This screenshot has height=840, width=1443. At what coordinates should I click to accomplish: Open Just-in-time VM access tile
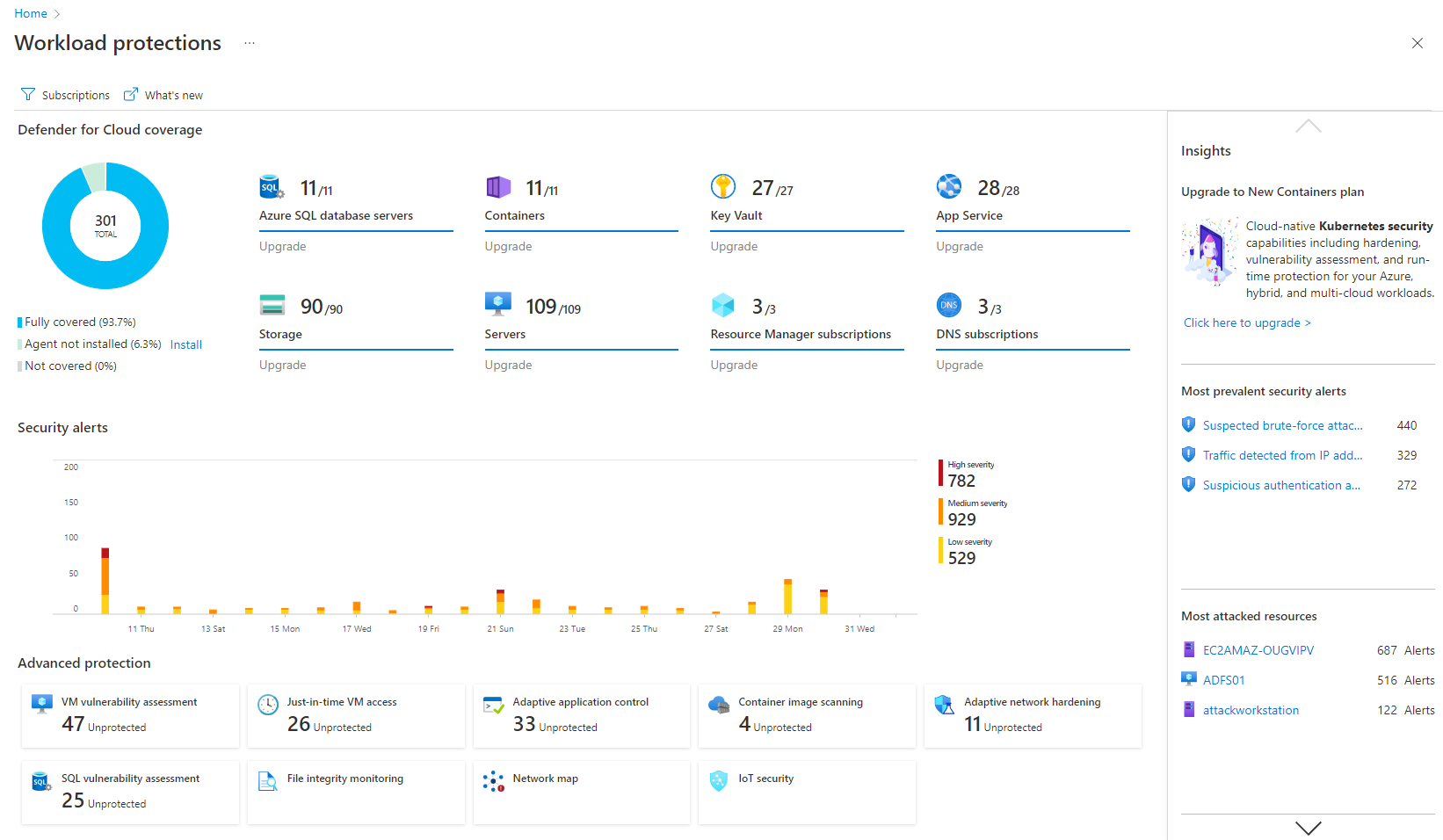click(x=356, y=716)
